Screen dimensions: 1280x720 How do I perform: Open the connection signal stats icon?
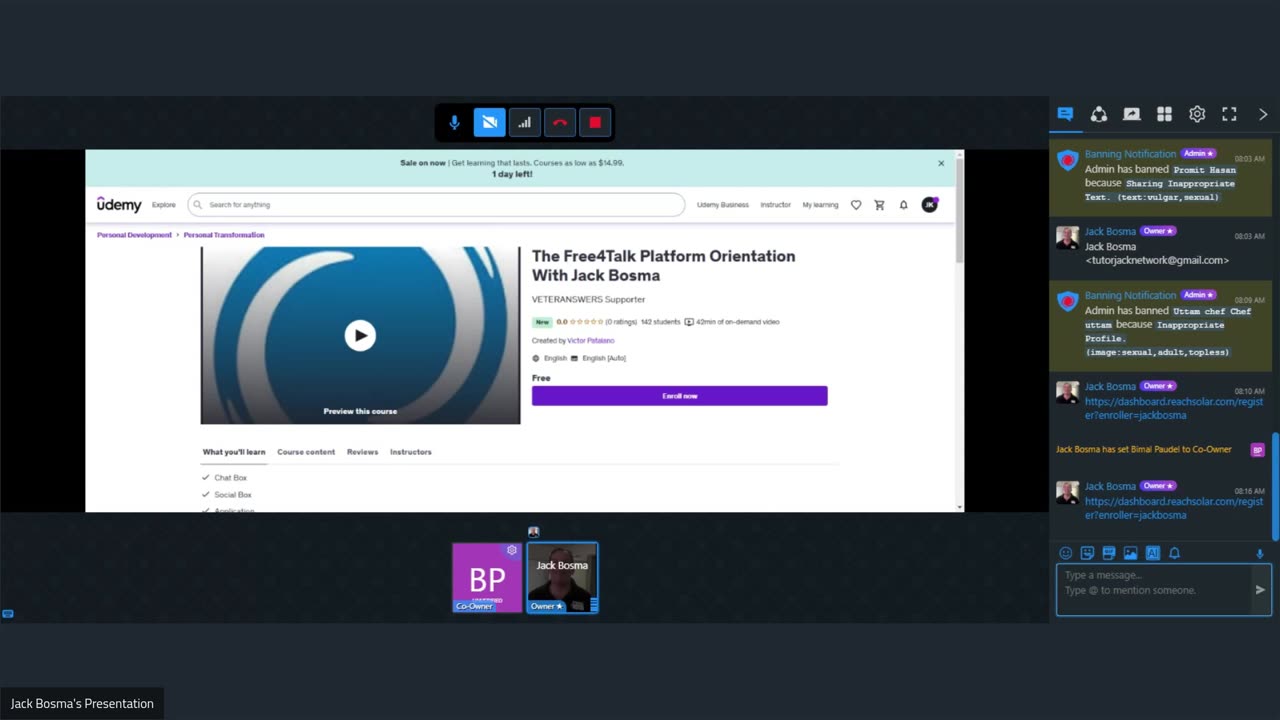524,123
